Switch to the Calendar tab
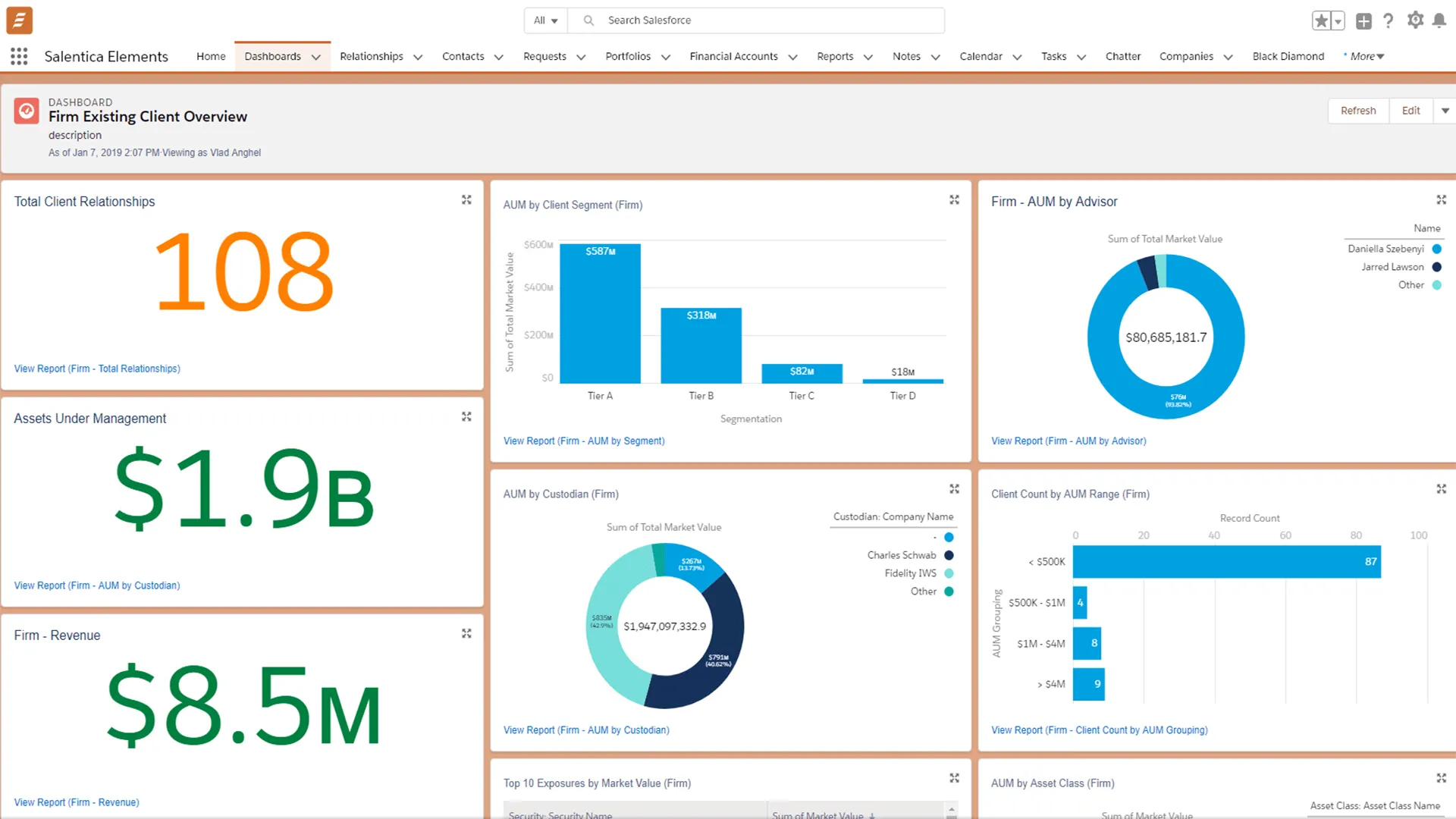This screenshot has width=1456, height=819. tap(981, 56)
